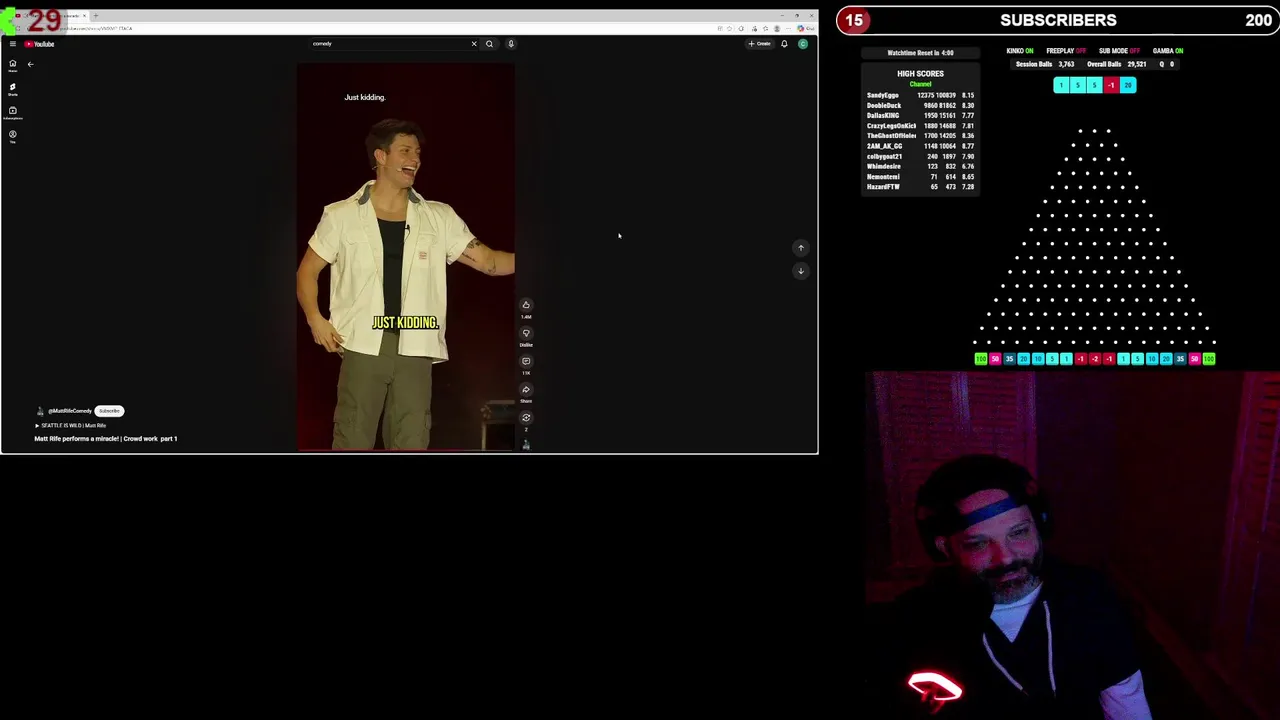Open the You section in sidebar
The height and width of the screenshot is (720, 1280).
pyautogui.click(x=12, y=136)
